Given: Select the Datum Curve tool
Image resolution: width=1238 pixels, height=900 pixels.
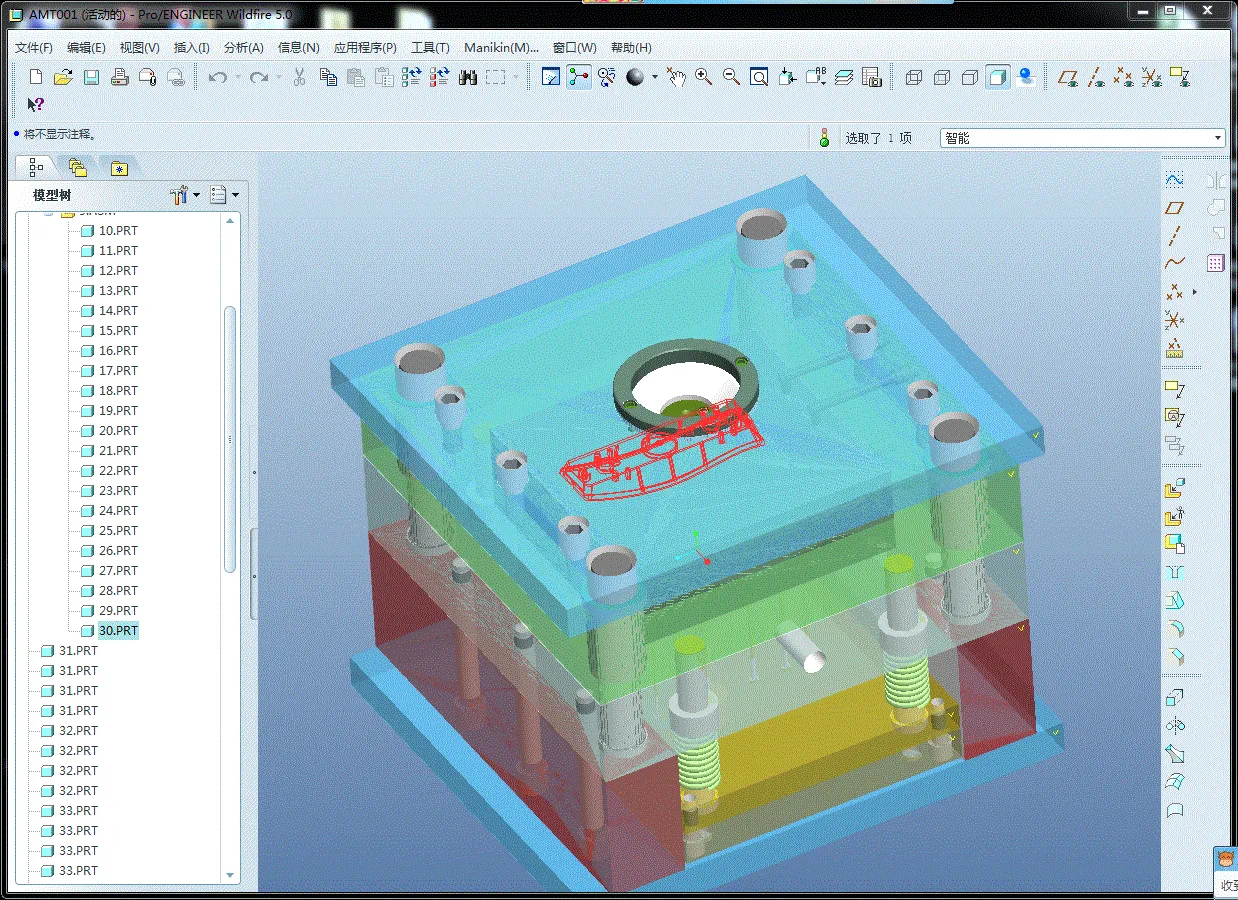Looking at the screenshot, I should (1174, 264).
